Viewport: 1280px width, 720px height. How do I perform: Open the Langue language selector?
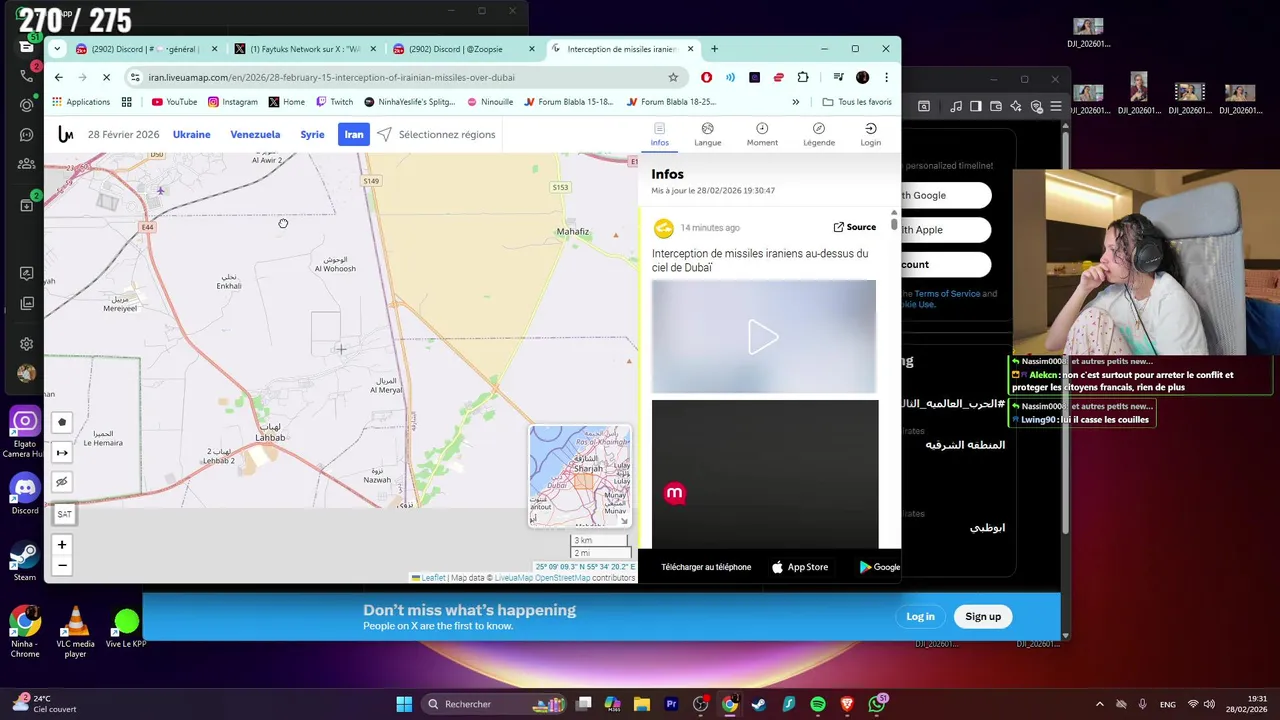[707, 134]
